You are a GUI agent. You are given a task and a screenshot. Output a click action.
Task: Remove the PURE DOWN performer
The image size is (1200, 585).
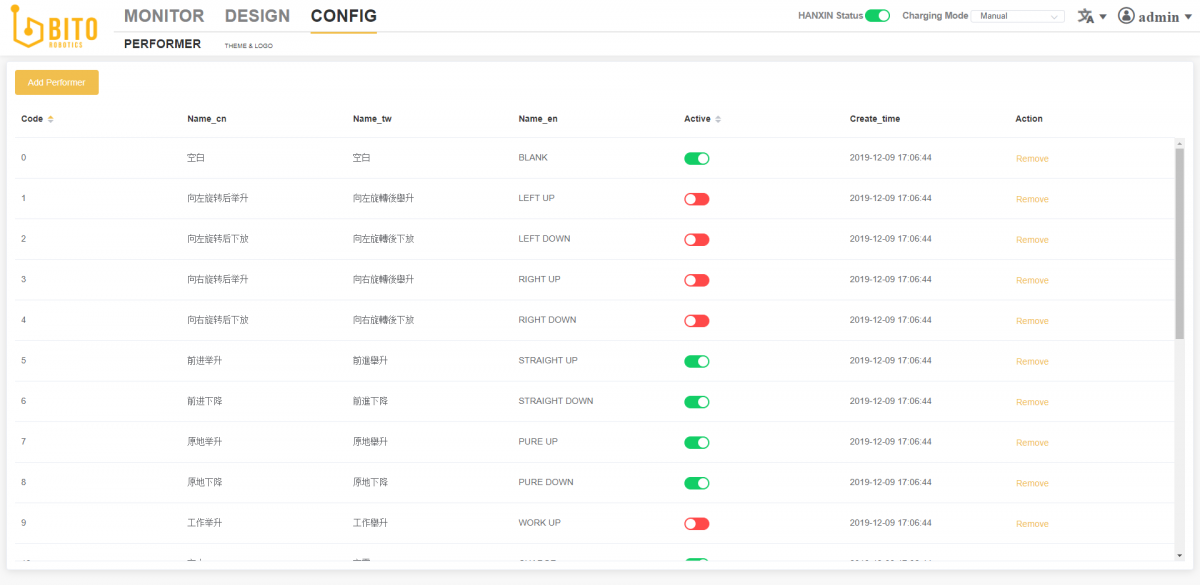[x=1032, y=483]
